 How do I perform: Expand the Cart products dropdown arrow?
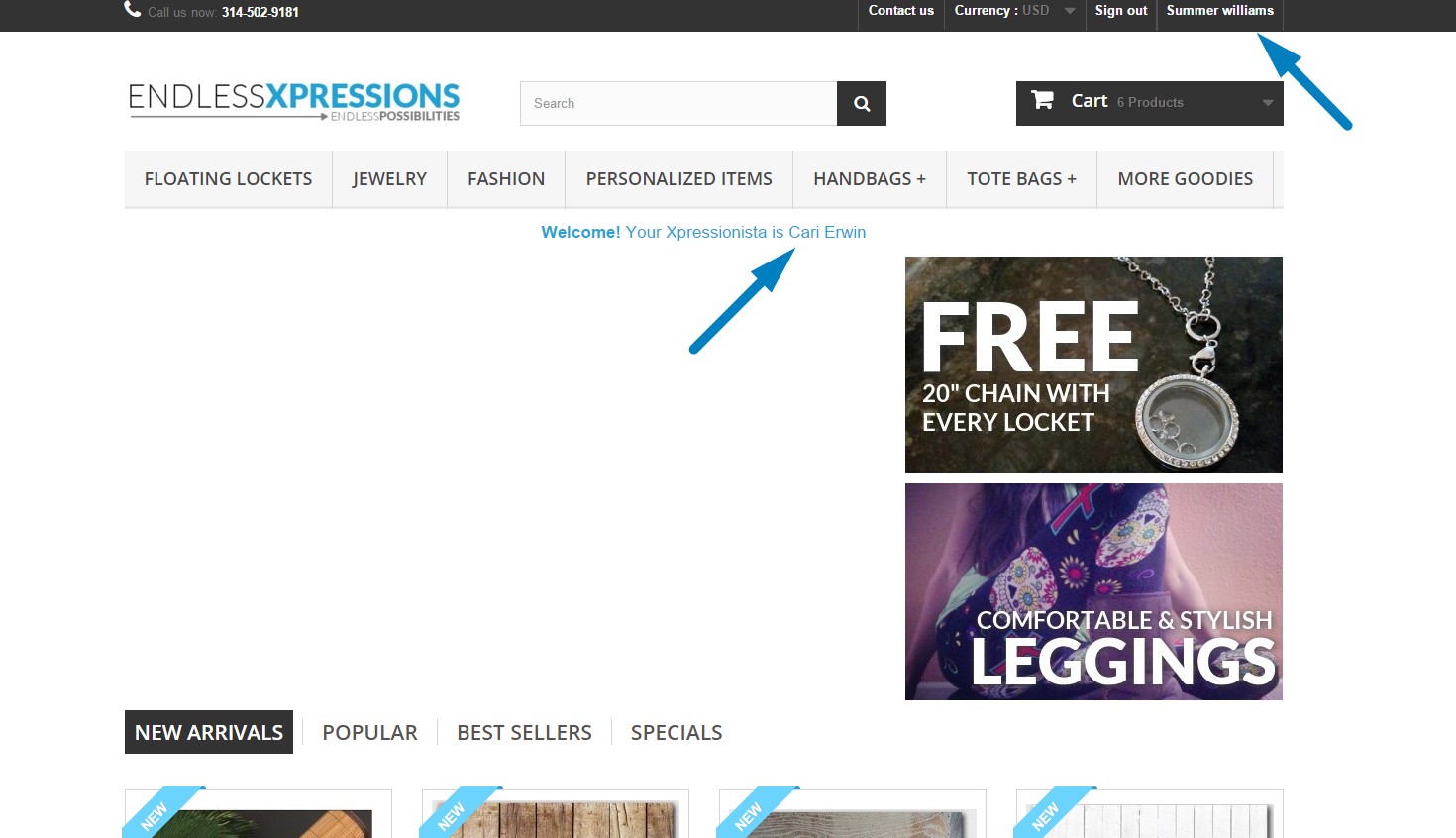pyautogui.click(x=1268, y=103)
